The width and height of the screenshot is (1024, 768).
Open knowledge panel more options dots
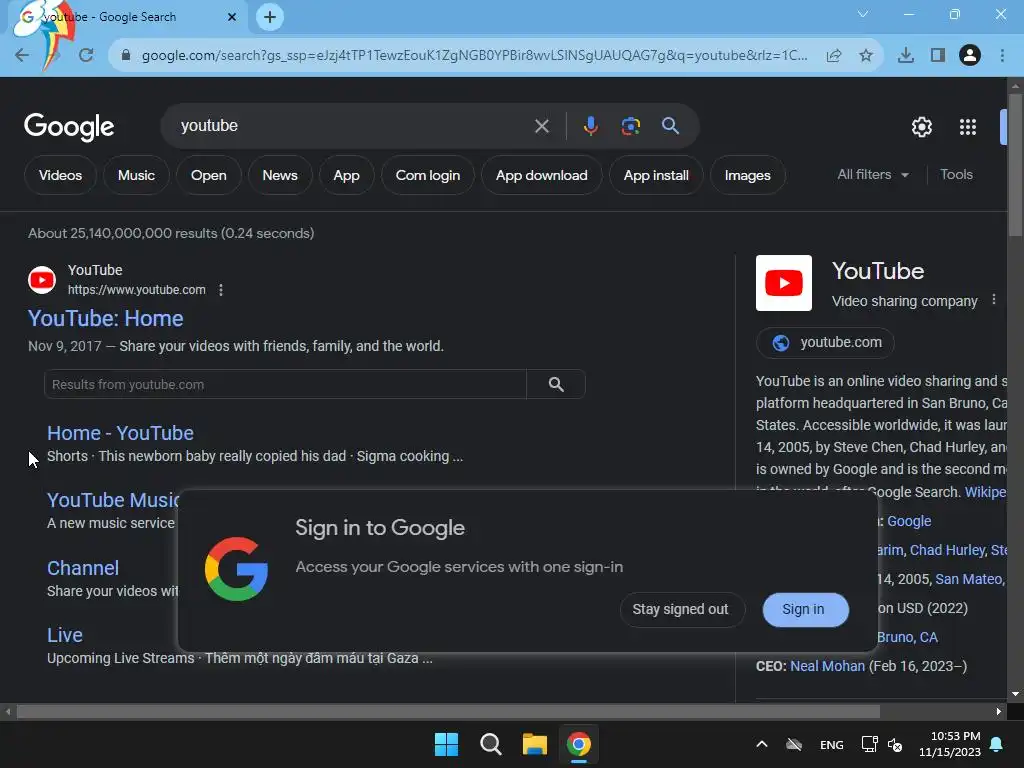click(993, 299)
